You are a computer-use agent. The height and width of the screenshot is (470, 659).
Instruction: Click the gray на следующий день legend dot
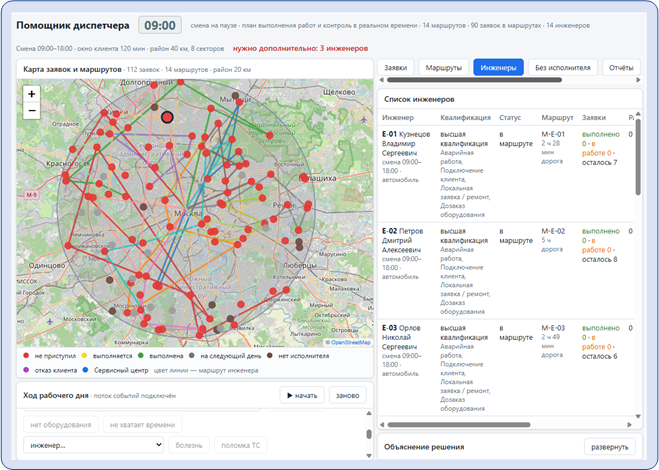click(x=192, y=356)
